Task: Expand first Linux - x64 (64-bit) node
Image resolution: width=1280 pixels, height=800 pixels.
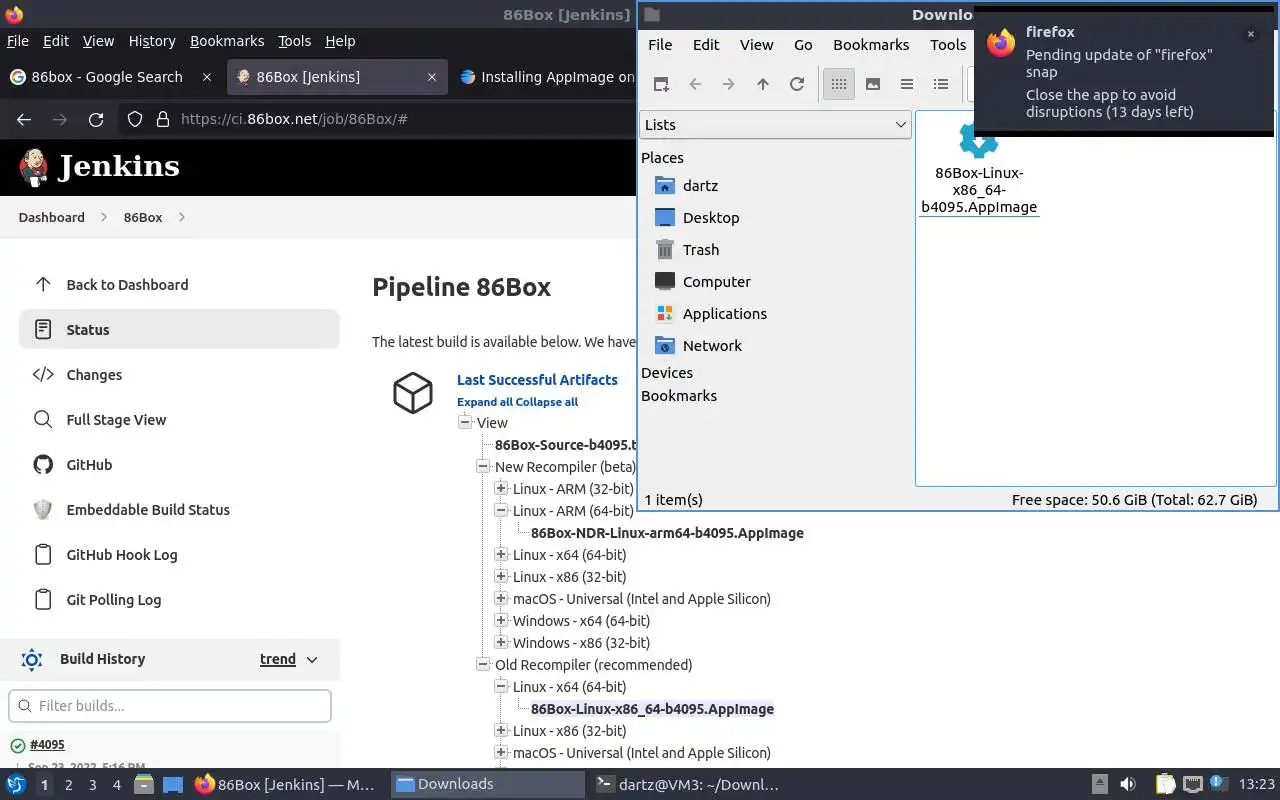Action: click(x=501, y=555)
